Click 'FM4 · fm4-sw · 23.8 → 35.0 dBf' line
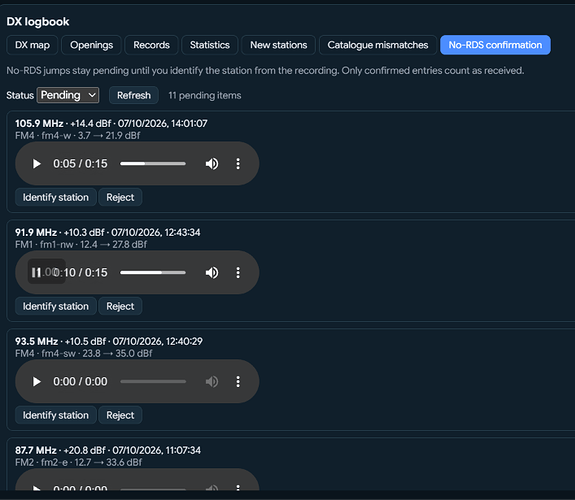This screenshot has height=500, width=575. (84, 354)
